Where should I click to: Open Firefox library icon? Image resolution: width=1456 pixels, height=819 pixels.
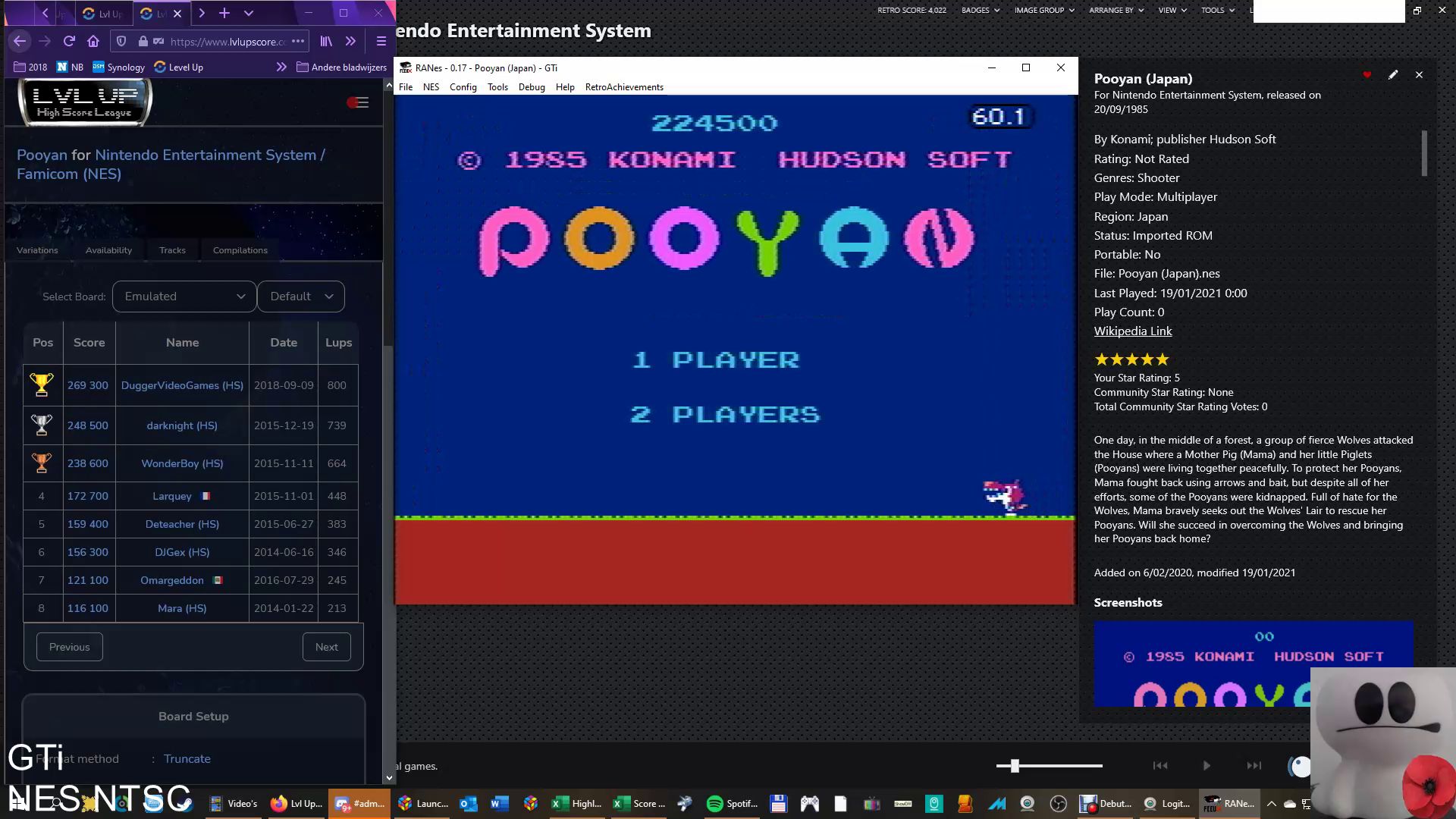pyautogui.click(x=326, y=42)
